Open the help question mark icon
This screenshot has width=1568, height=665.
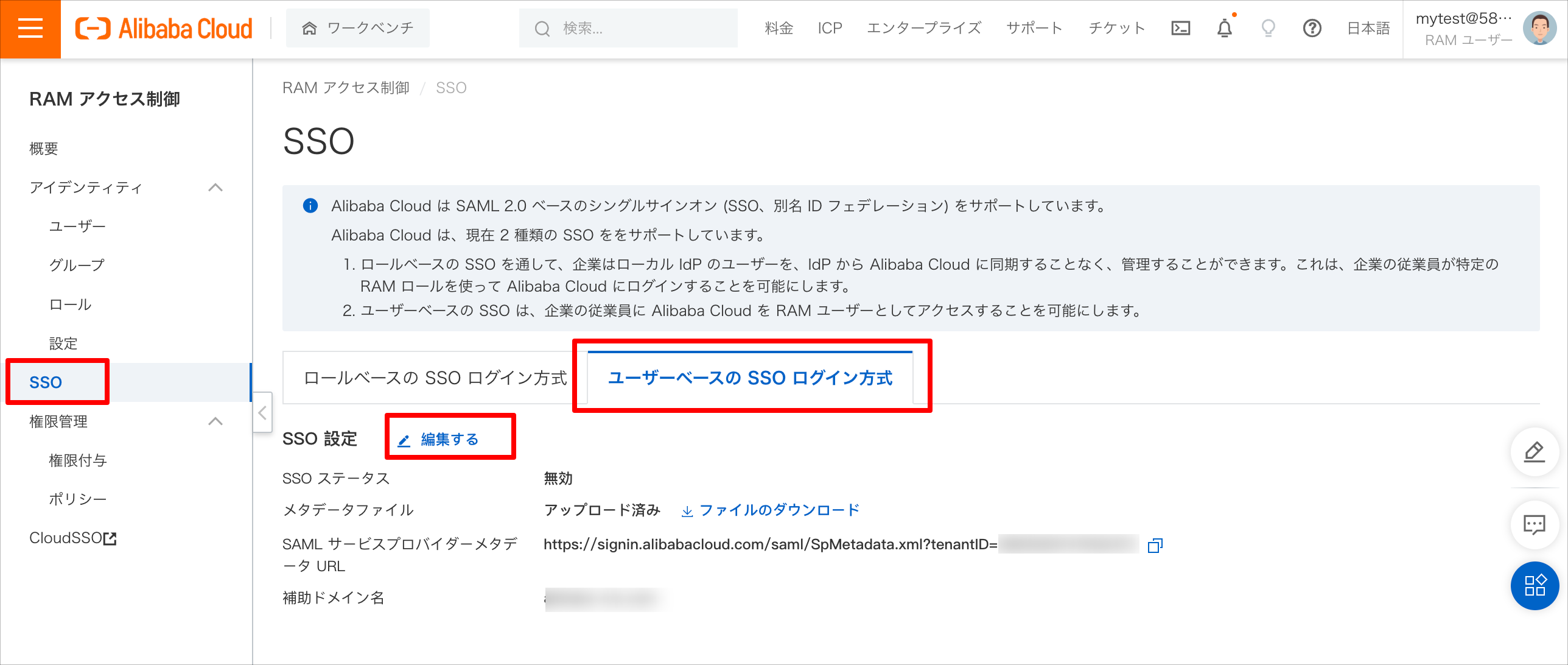[1312, 28]
